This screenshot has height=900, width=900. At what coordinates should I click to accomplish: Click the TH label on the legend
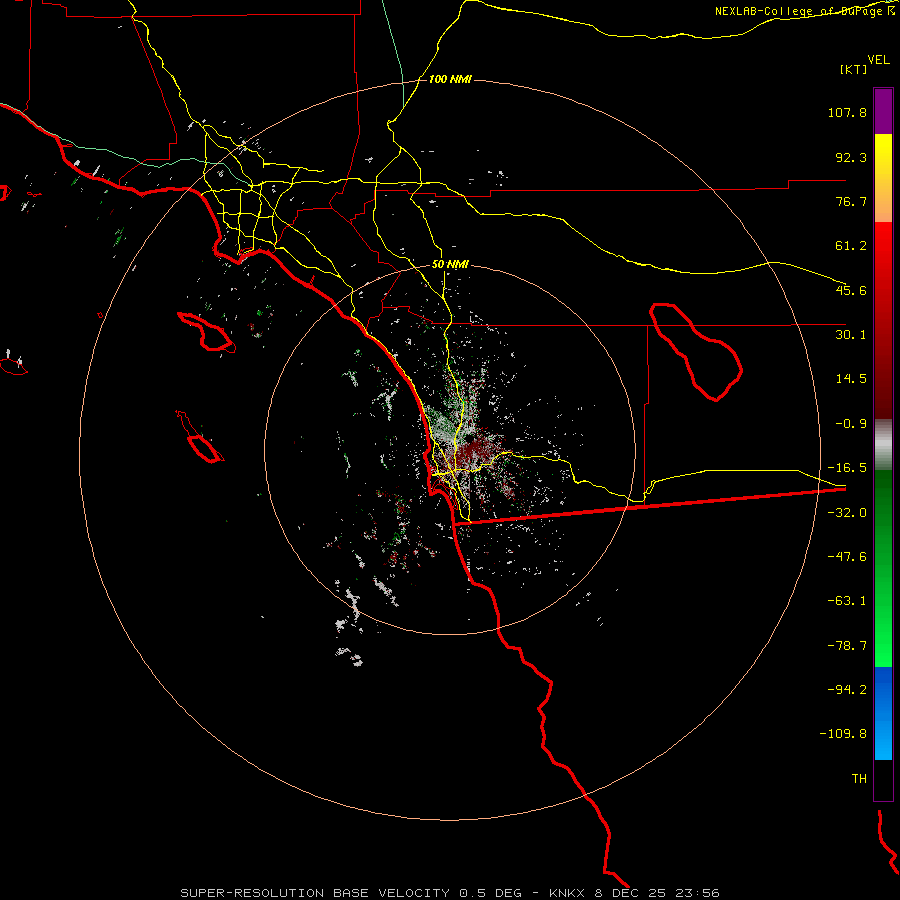point(859,779)
